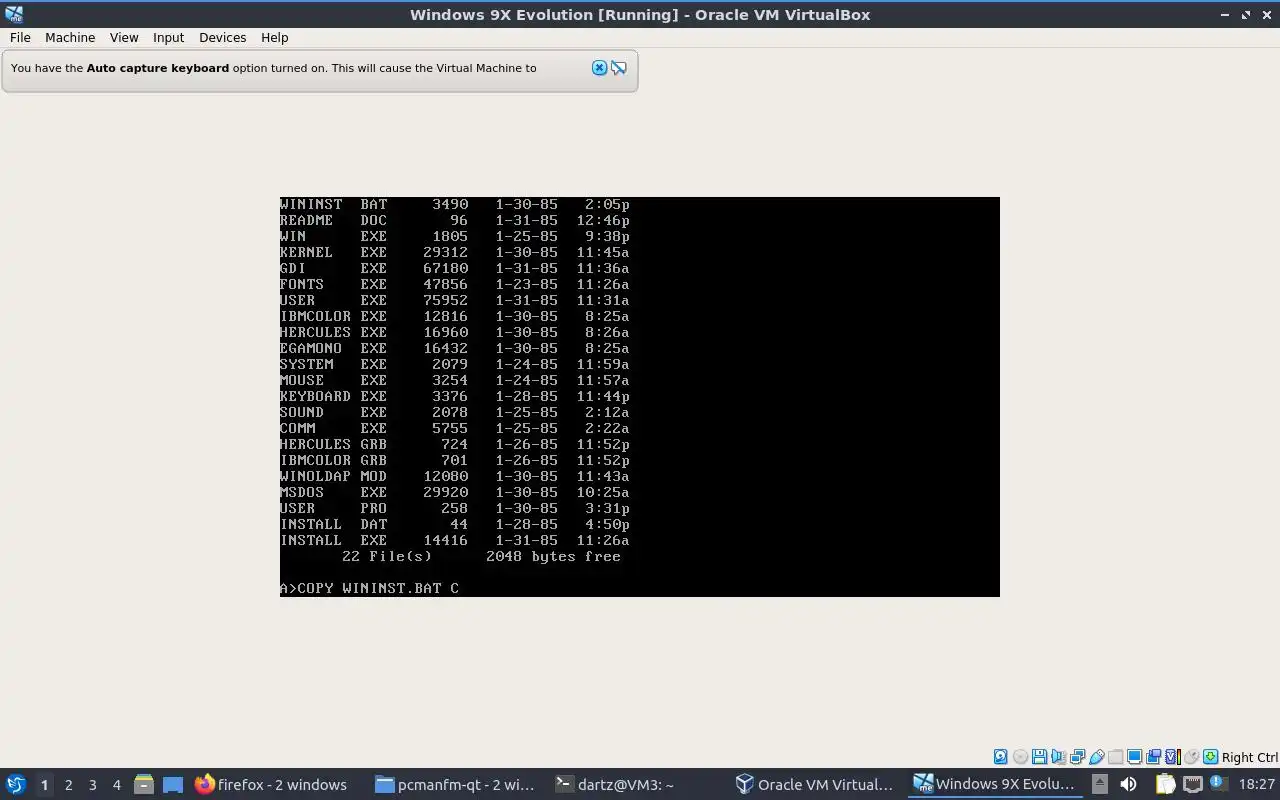Image resolution: width=1280 pixels, height=800 pixels.
Task: Click the mouse integration status icon
Action: click(1192, 757)
